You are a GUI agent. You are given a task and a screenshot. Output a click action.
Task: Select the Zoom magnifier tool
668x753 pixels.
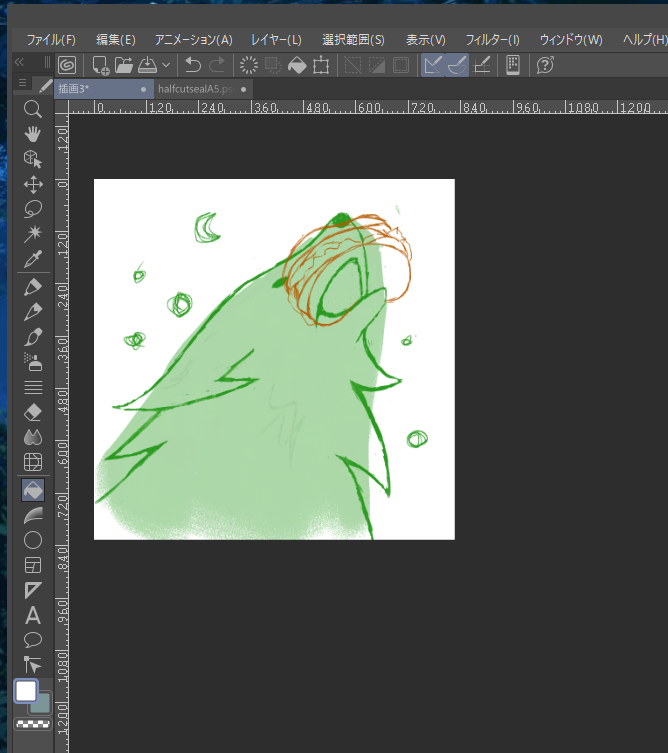33,109
